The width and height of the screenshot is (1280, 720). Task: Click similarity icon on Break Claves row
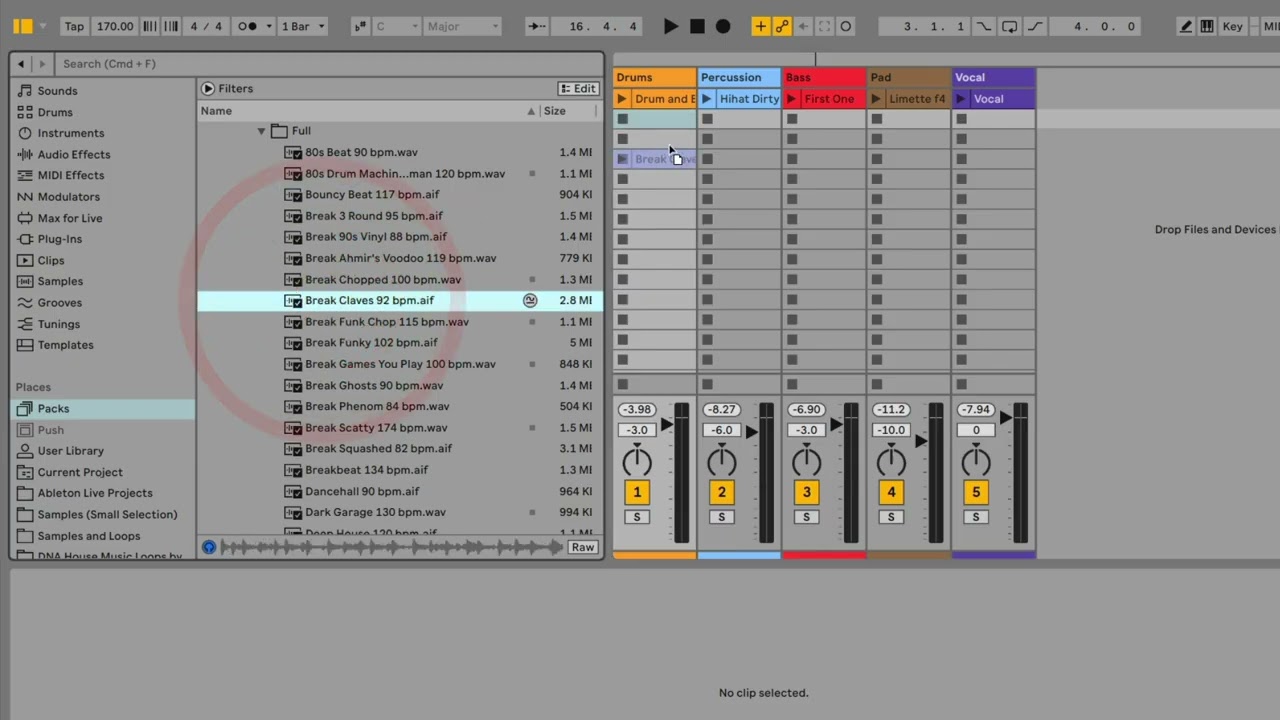click(530, 300)
